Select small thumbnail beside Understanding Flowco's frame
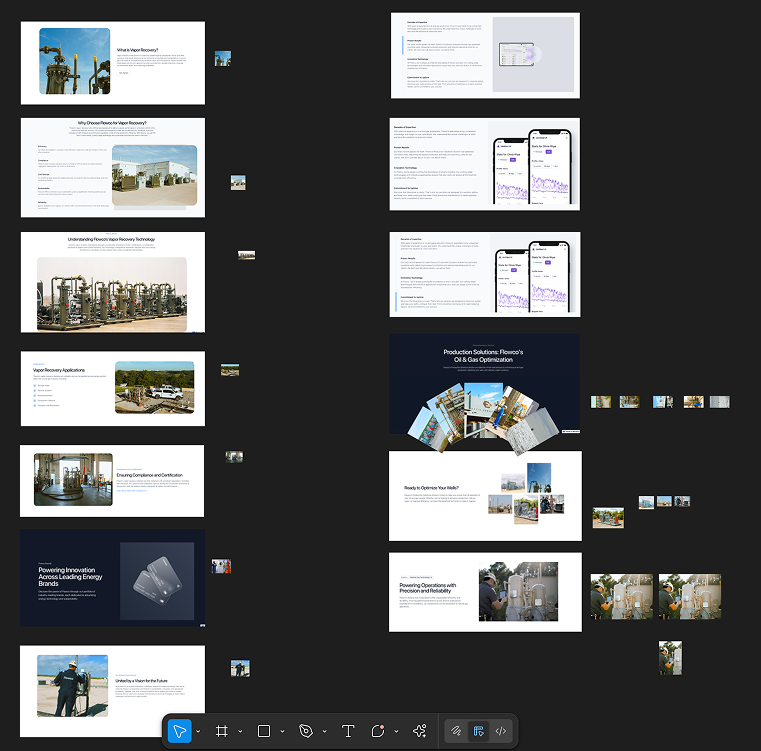 (247, 255)
